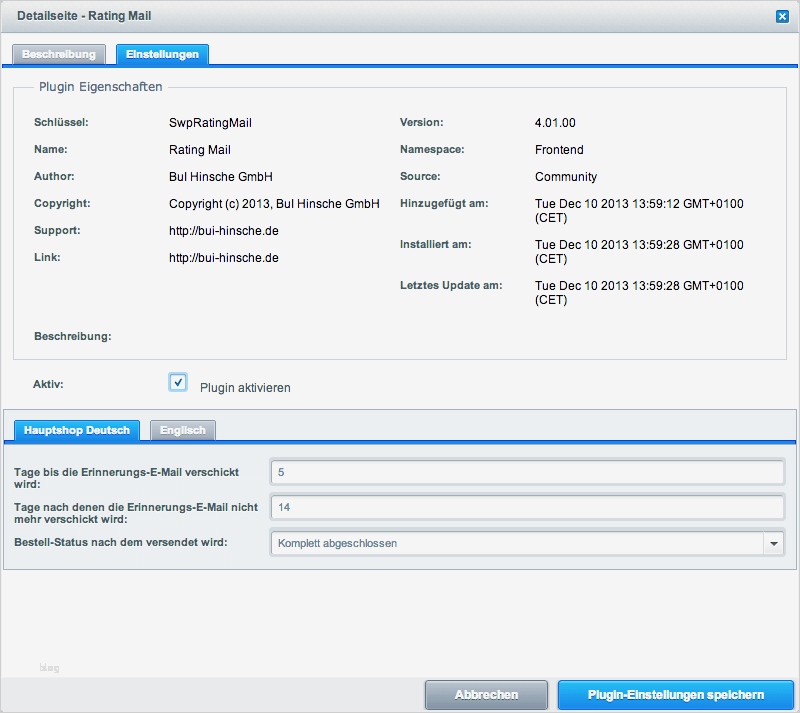Click the version number 4.01.00
The width and height of the screenshot is (800, 713).
tap(555, 122)
